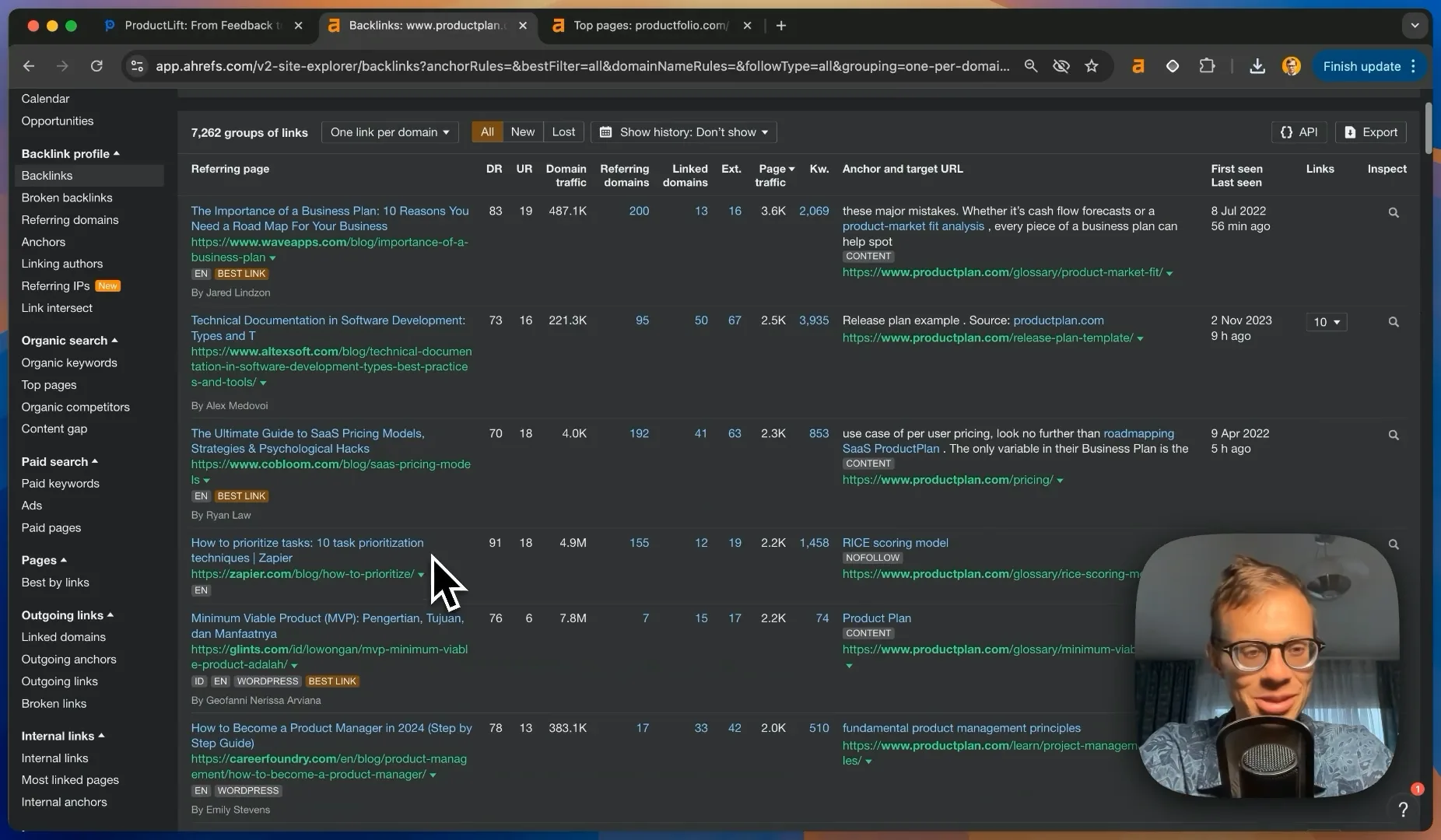Select the Lost links filter toggle
1441x840 pixels.
(563, 132)
